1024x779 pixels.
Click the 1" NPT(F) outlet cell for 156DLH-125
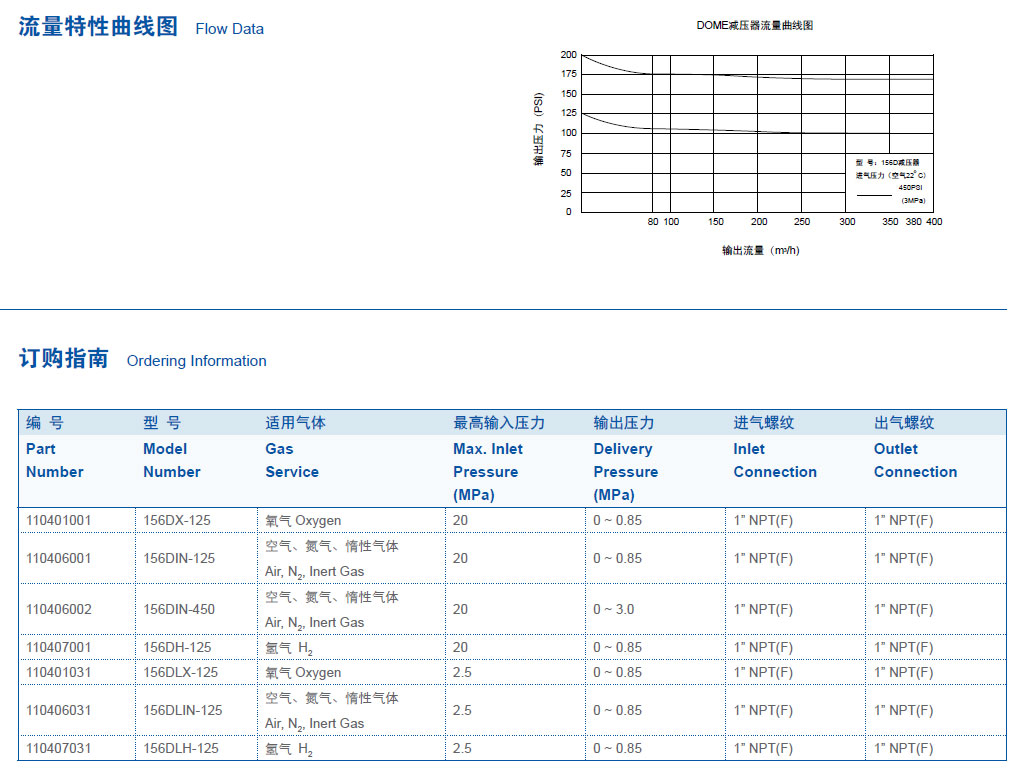905,747
